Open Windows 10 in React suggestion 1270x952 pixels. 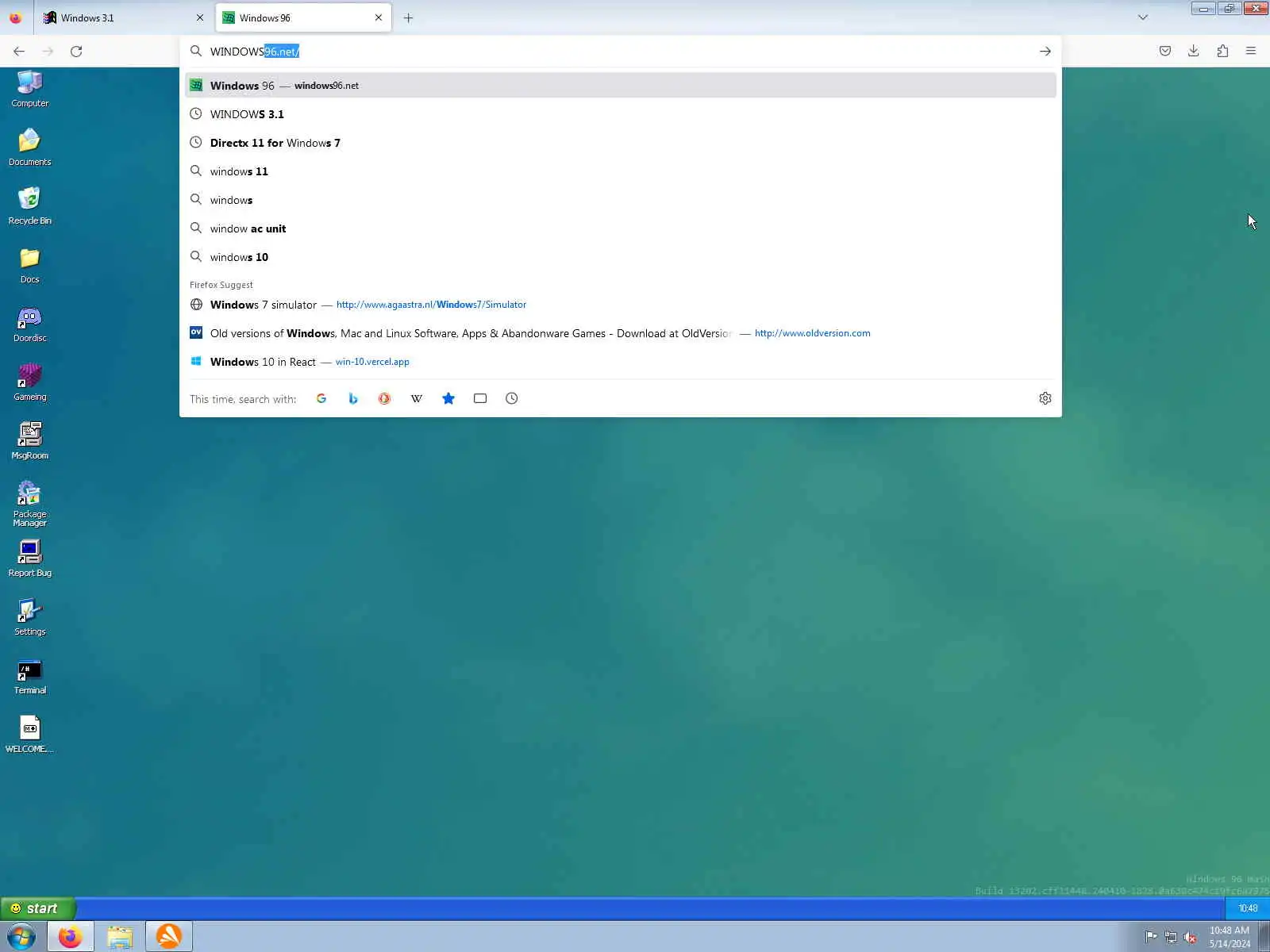pos(621,362)
